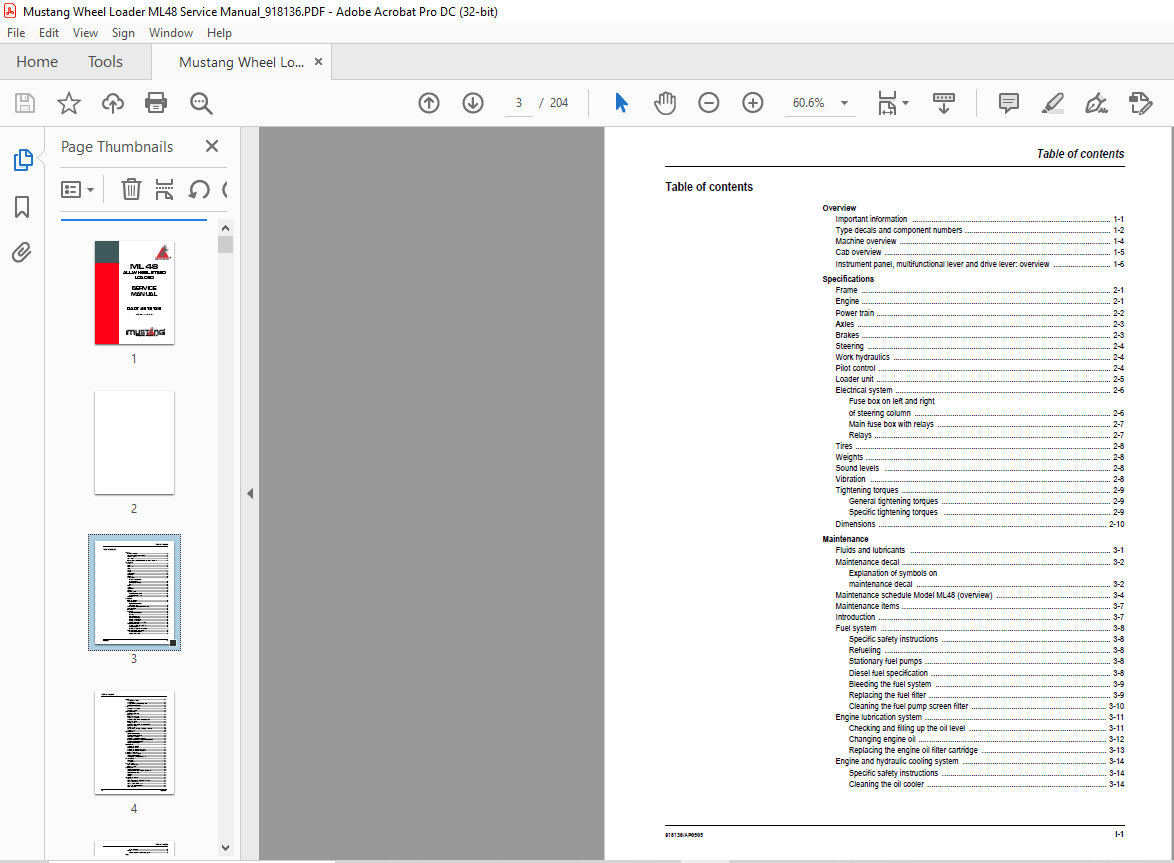Click 'Refueling' contents entry
This screenshot has height=863, width=1174.
pyautogui.click(x=865, y=650)
